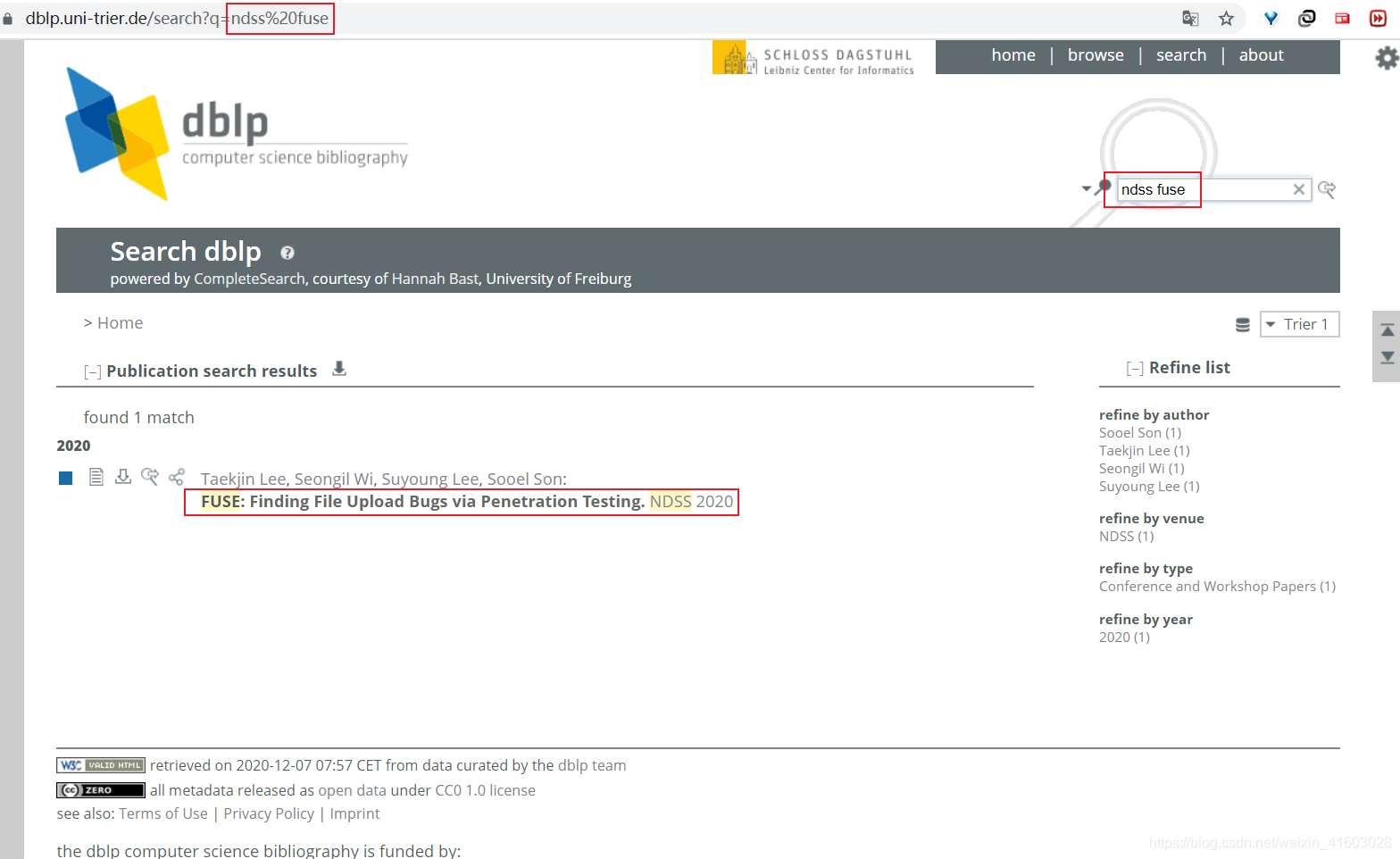1400x859 pixels.
Task: Jump to top of page arrow
Action: coord(1387,330)
